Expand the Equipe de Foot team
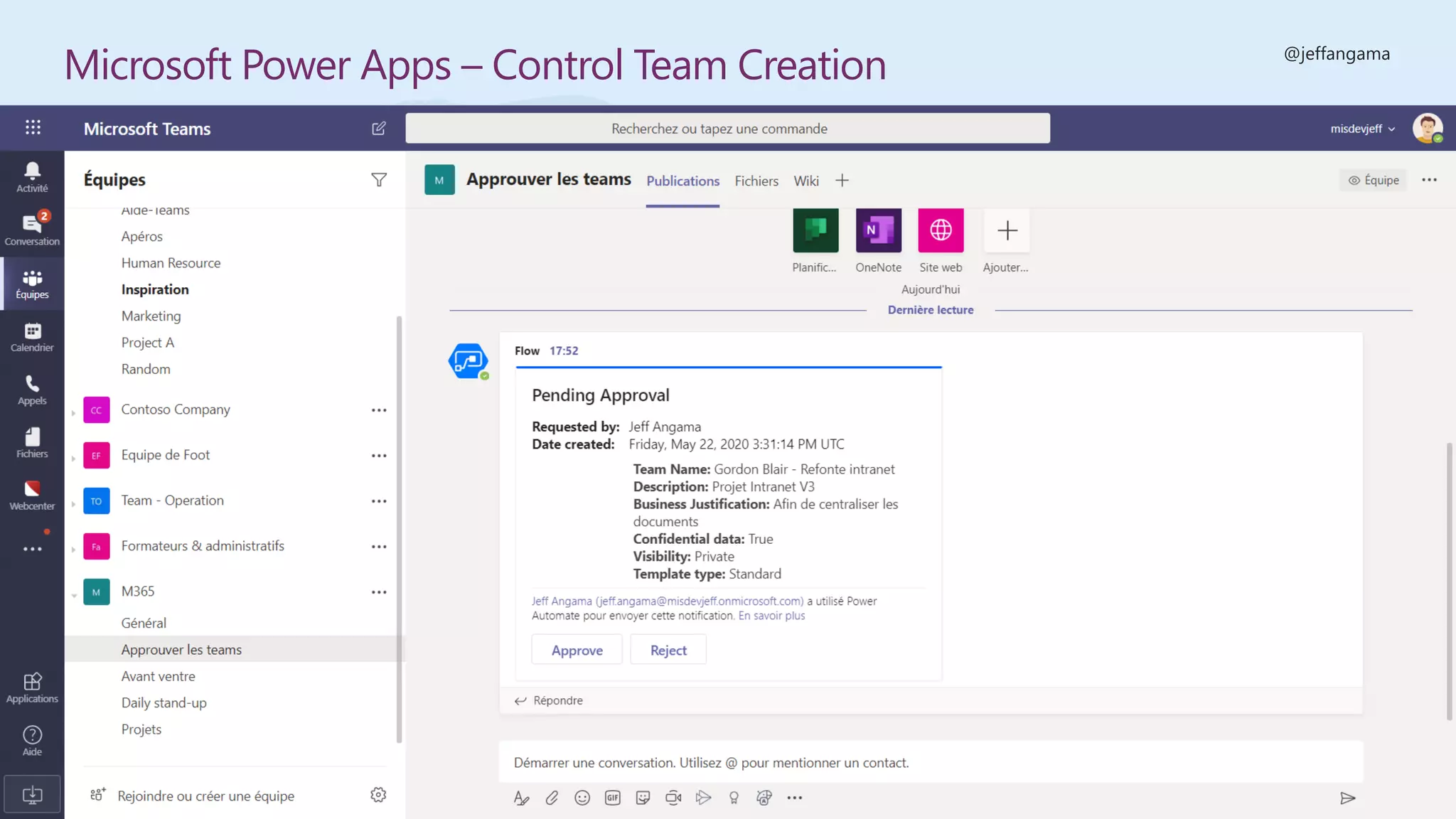 [x=74, y=457]
